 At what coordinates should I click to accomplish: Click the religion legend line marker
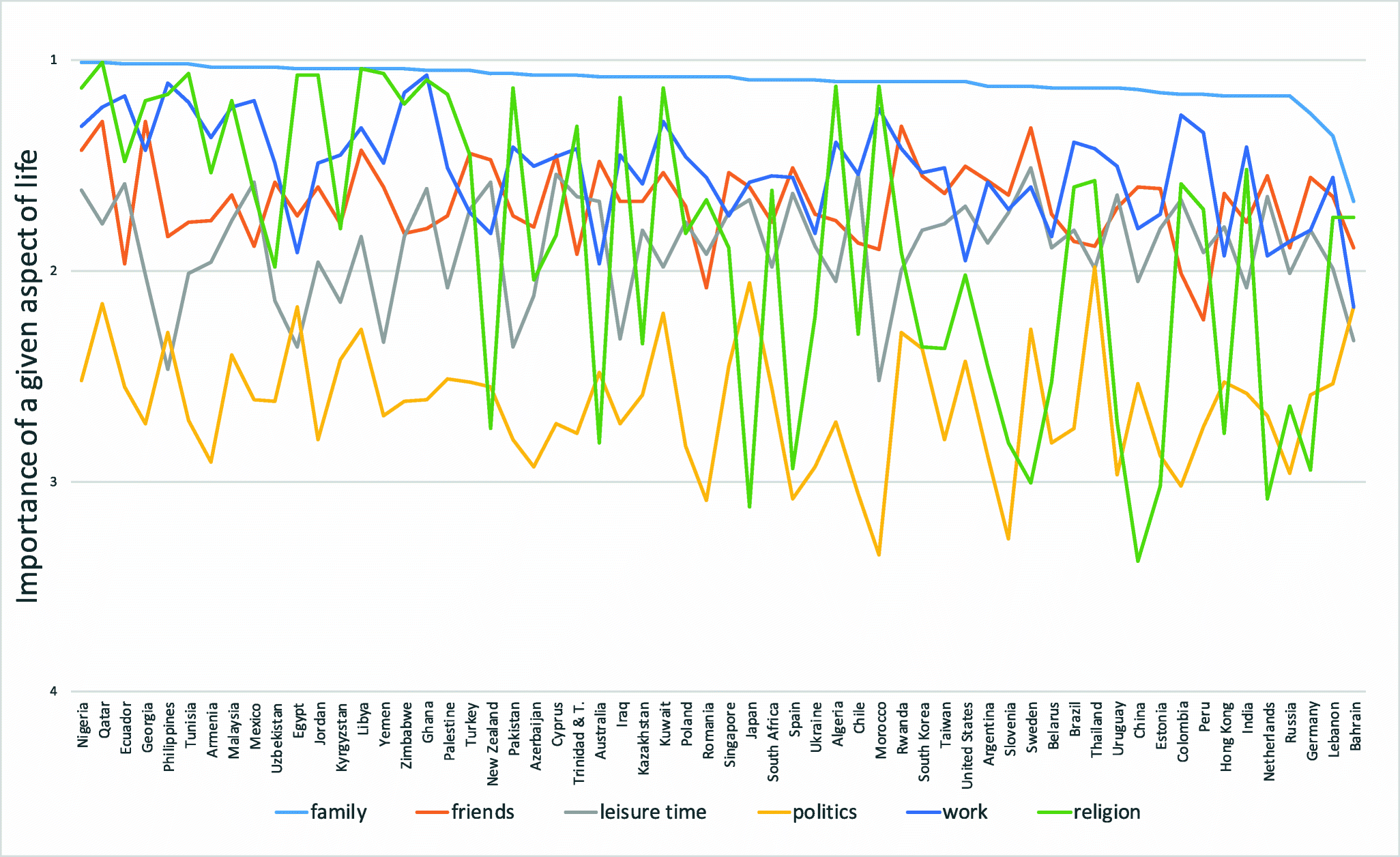pos(1054,813)
